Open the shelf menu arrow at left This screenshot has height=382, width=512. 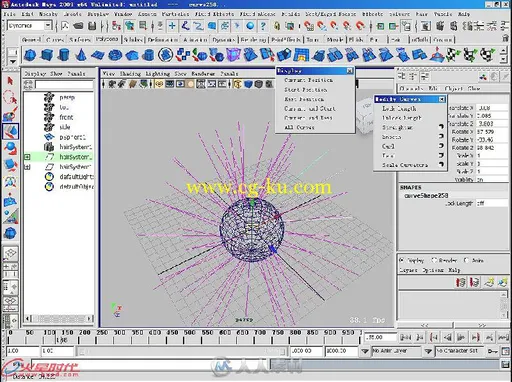(x=12, y=62)
